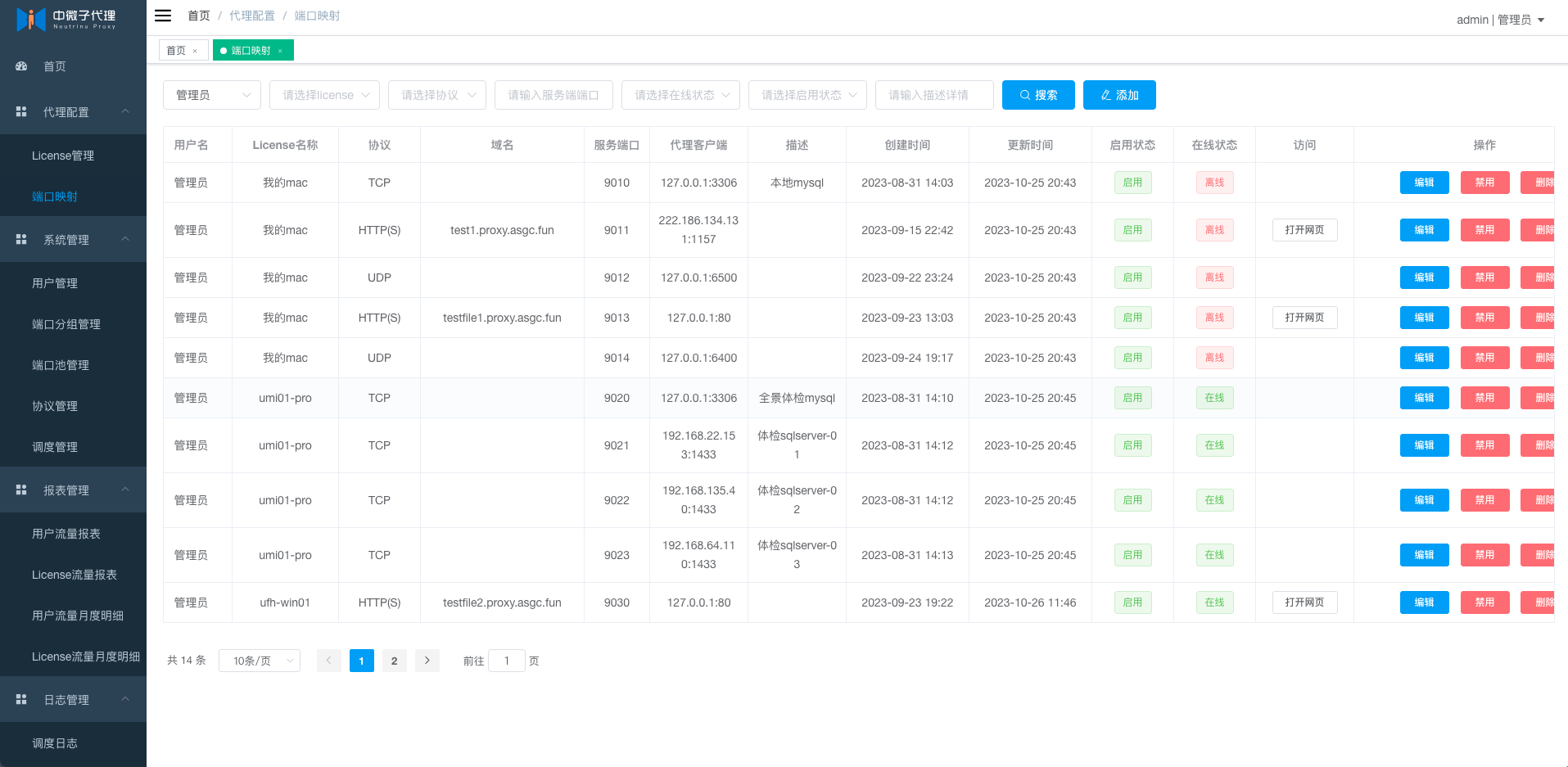Screen dimensions: 1568x767
Task: Click the blue 搜索 search button
Action: point(1038,95)
